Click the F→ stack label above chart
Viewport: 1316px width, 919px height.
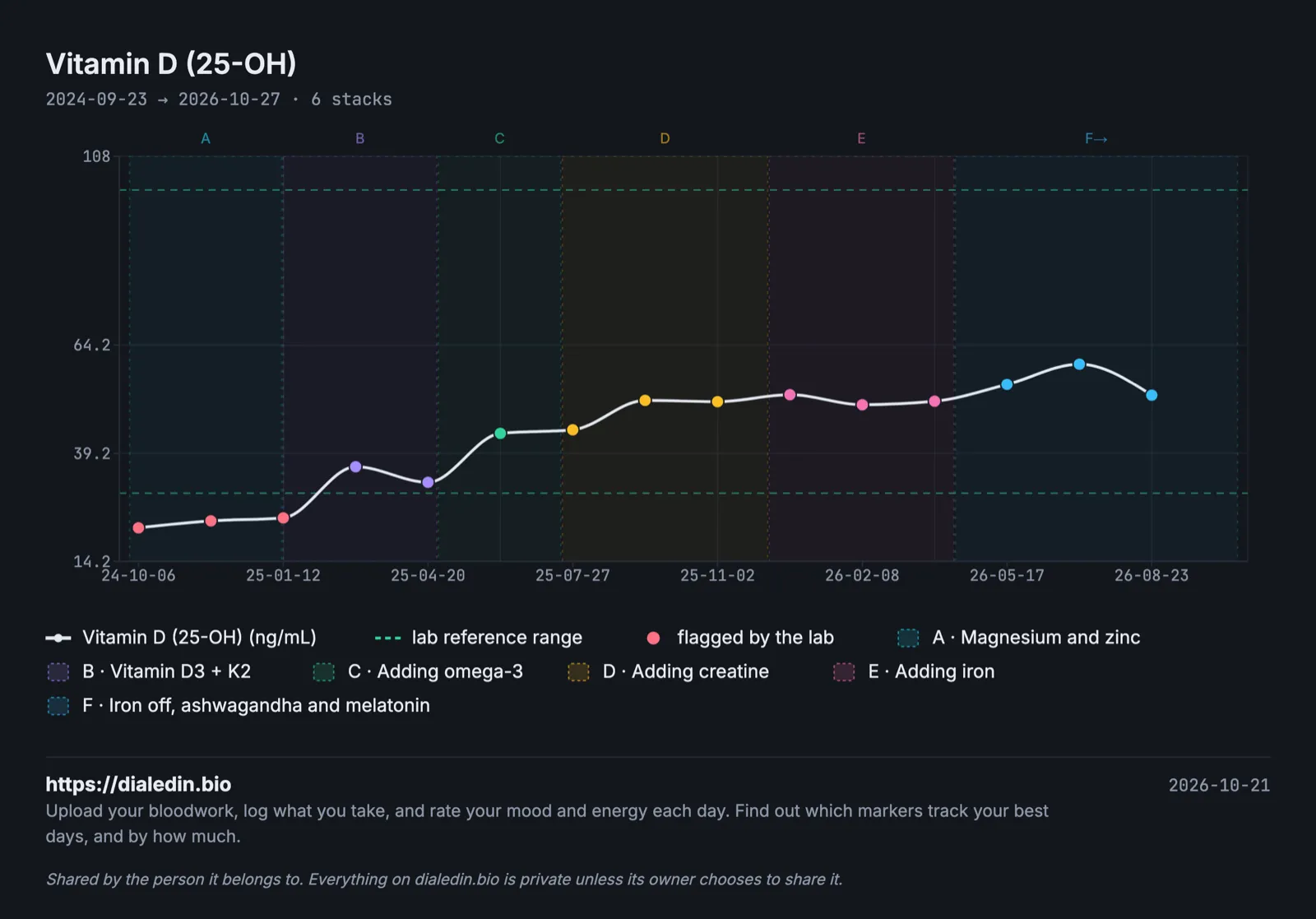coord(1096,138)
